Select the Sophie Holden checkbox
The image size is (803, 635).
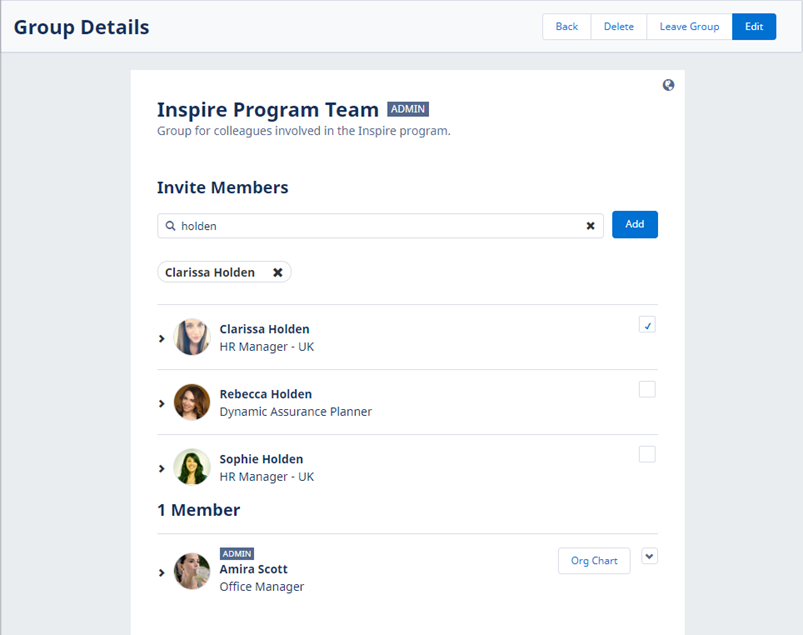647,454
